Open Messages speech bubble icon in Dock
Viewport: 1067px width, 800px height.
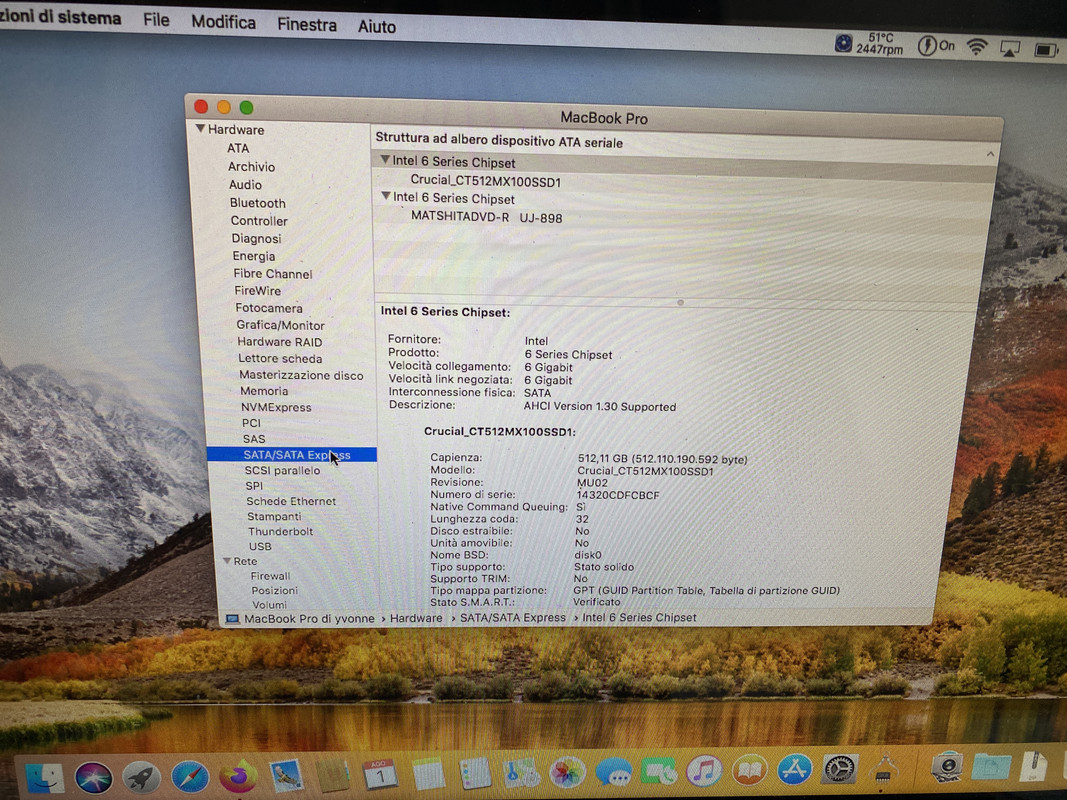(x=614, y=771)
